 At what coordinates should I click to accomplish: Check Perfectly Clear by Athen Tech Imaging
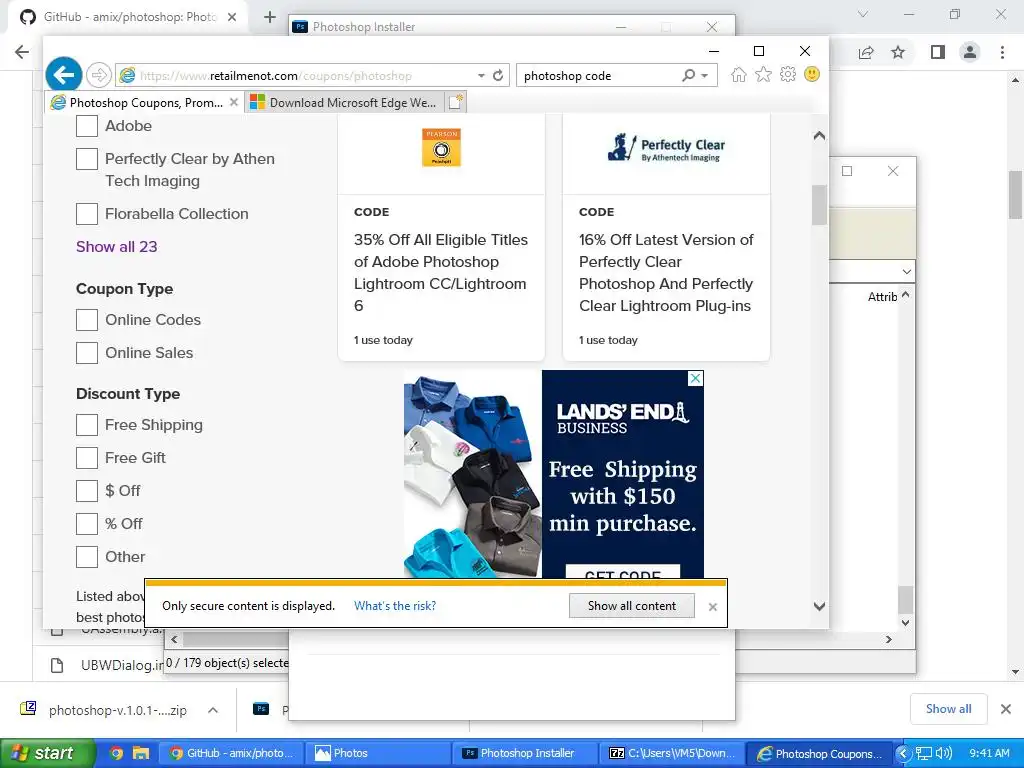point(87,159)
